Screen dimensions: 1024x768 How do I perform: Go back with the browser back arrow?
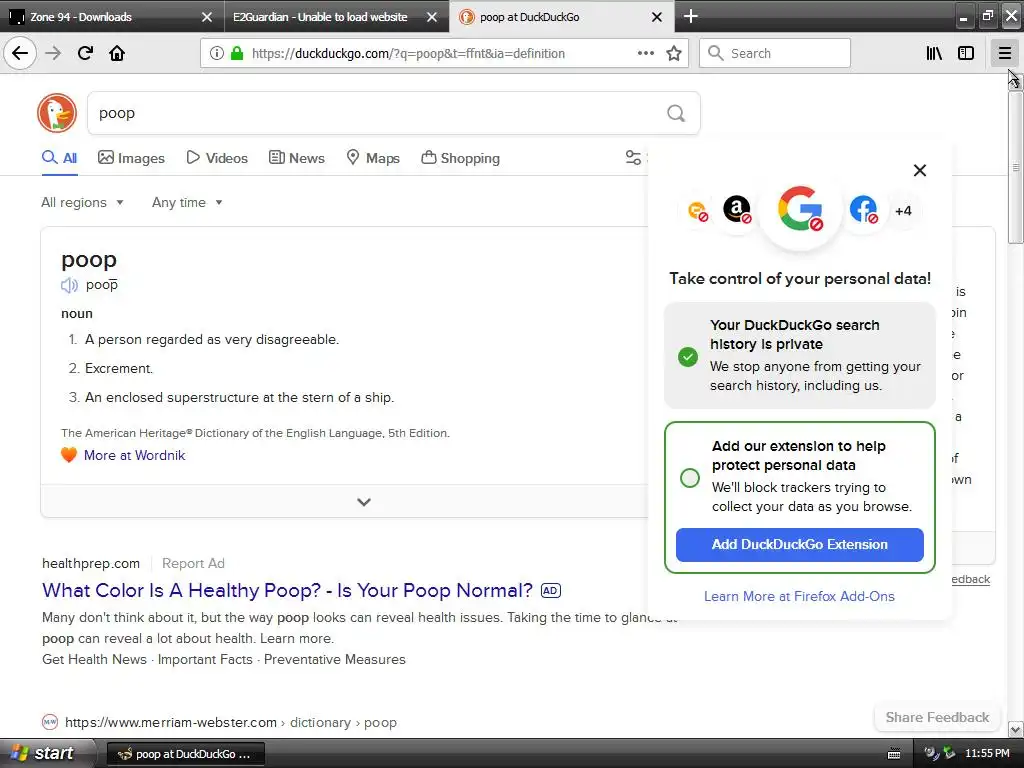click(x=20, y=53)
